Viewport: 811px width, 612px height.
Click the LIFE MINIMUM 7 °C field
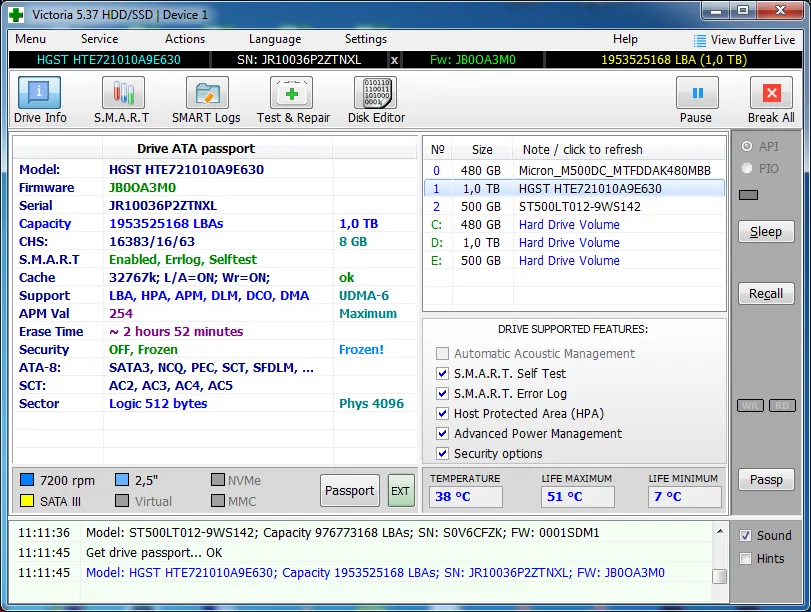pos(684,497)
